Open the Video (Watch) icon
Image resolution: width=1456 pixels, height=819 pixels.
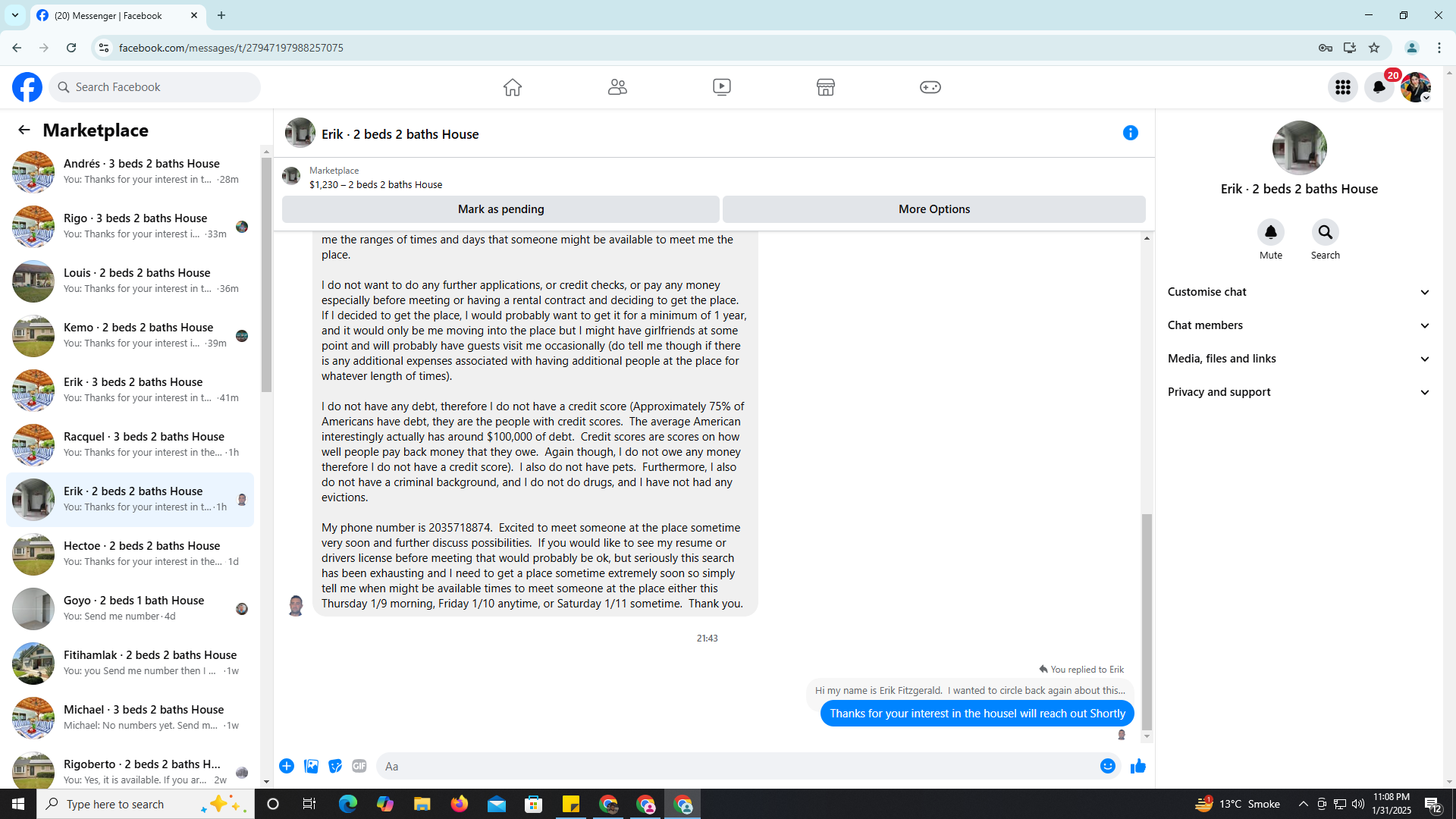pos(722,87)
